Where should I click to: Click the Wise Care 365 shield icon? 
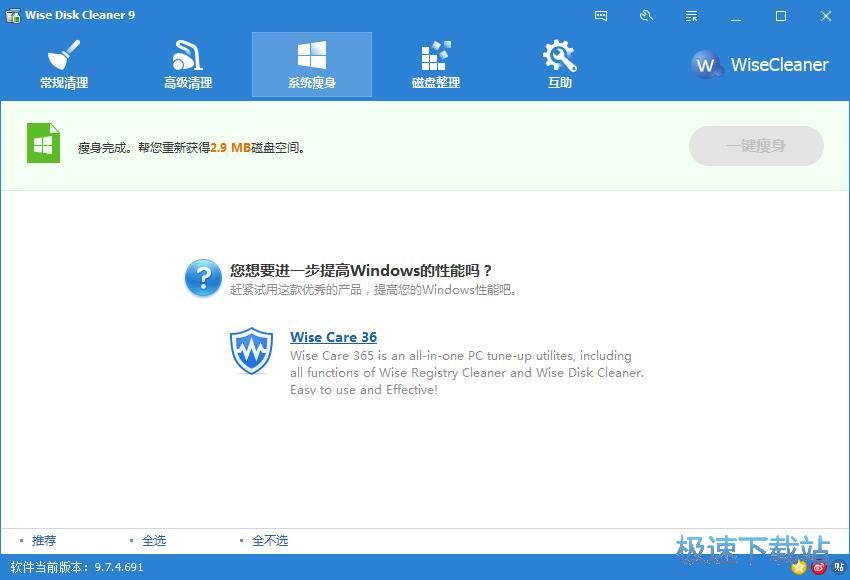251,352
